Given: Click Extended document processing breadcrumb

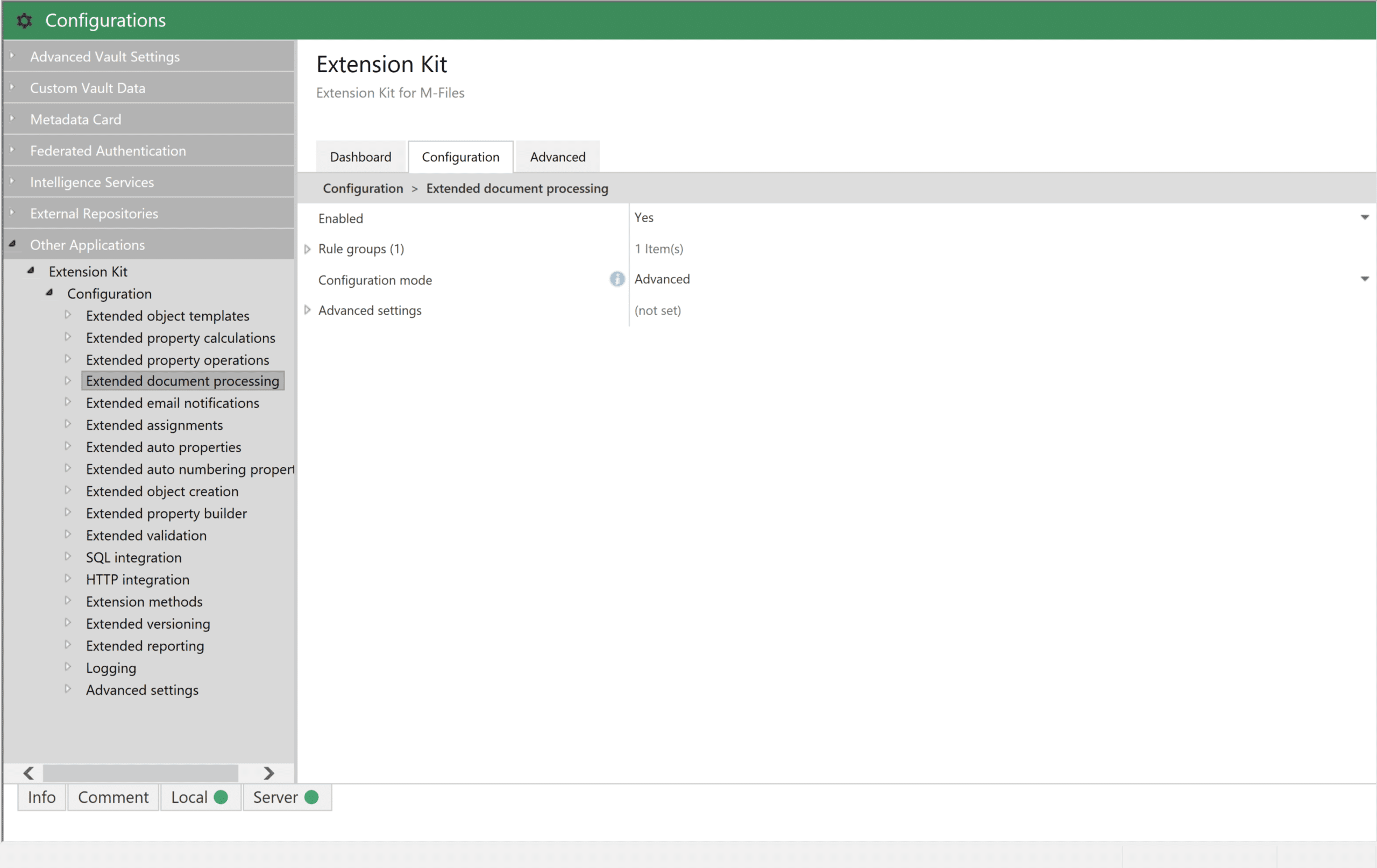Looking at the screenshot, I should (517, 188).
